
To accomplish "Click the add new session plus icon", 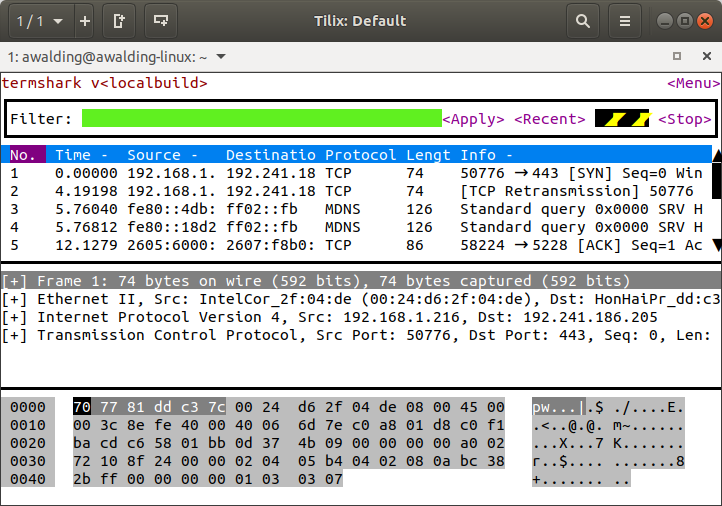I will point(84,20).
